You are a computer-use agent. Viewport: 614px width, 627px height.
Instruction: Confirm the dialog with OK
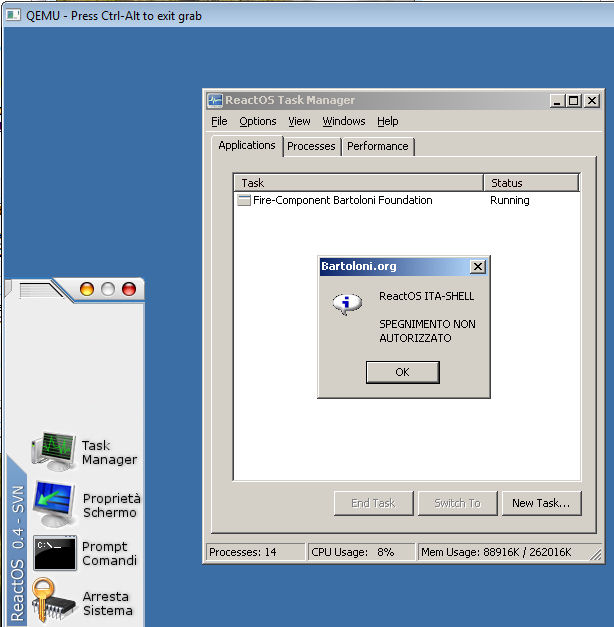tap(402, 372)
